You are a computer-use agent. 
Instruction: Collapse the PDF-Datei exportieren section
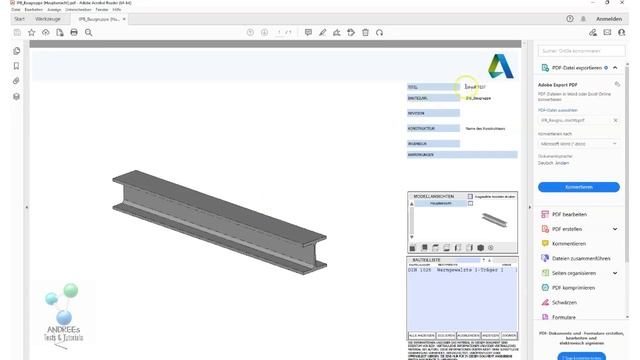615,68
